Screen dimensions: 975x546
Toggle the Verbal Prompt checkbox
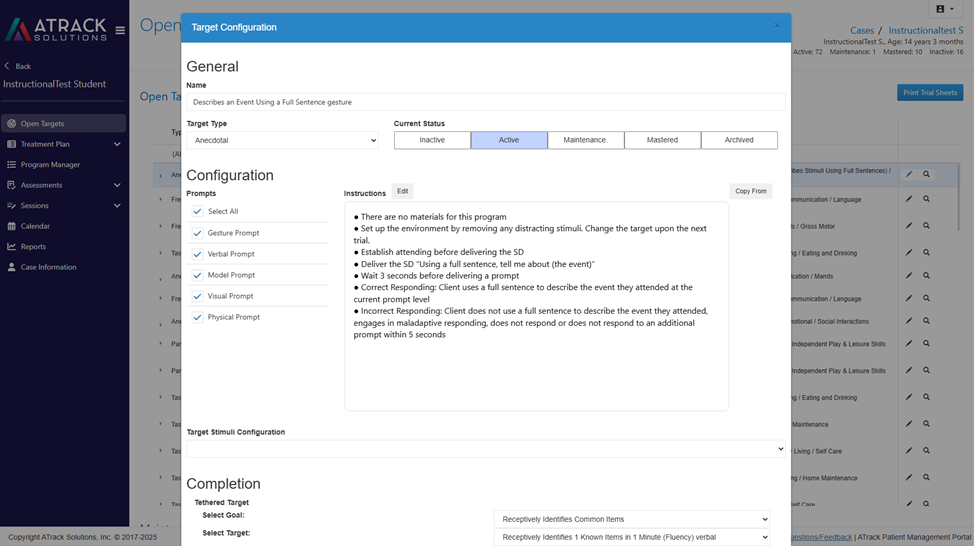(x=197, y=254)
